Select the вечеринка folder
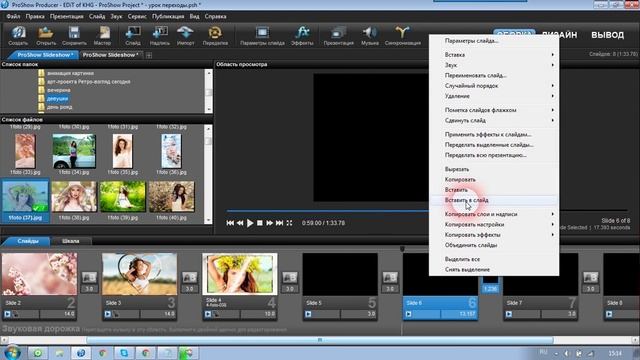Image resolution: width=640 pixels, height=360 pixels. [58, 90]
